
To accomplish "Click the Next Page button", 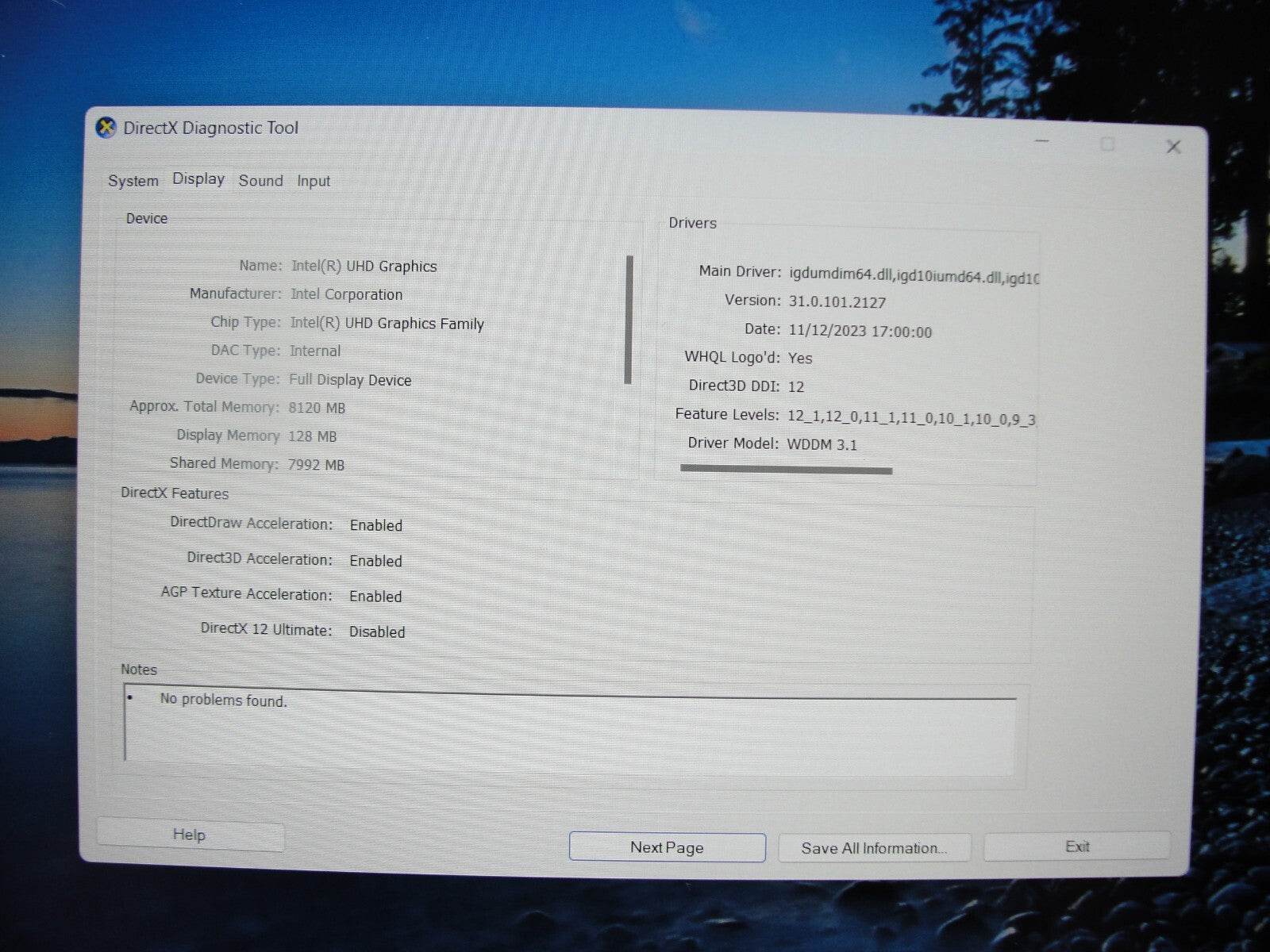I will (666, 847).
